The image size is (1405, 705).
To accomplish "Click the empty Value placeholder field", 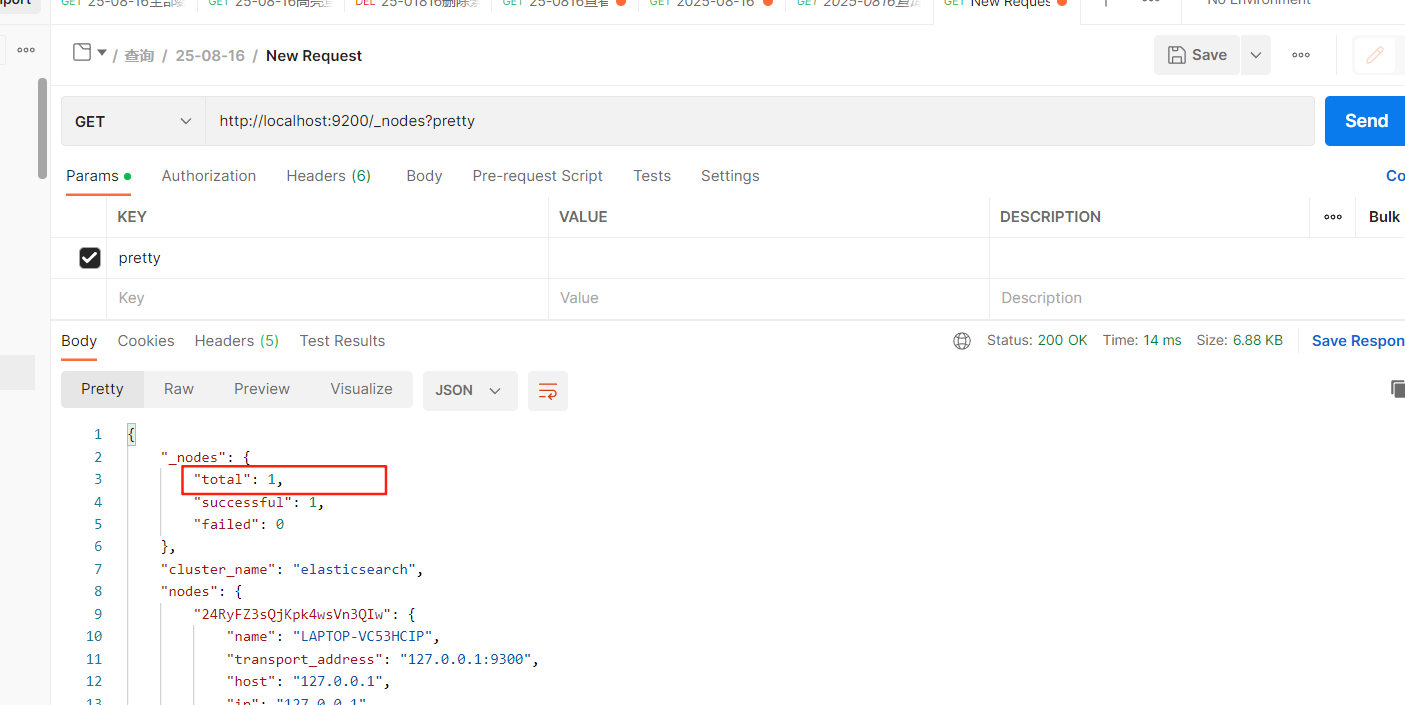I will (x=769, y=298).
